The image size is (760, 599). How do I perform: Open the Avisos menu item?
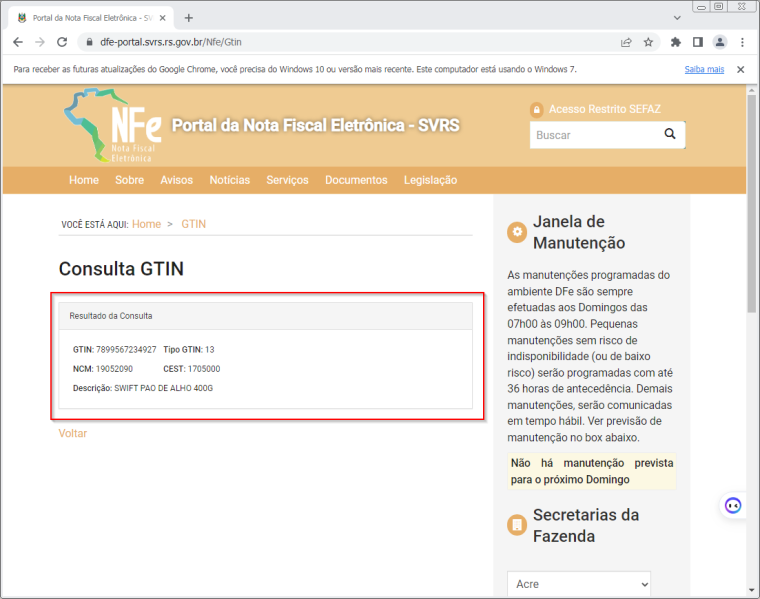click(x=176, y=180)
